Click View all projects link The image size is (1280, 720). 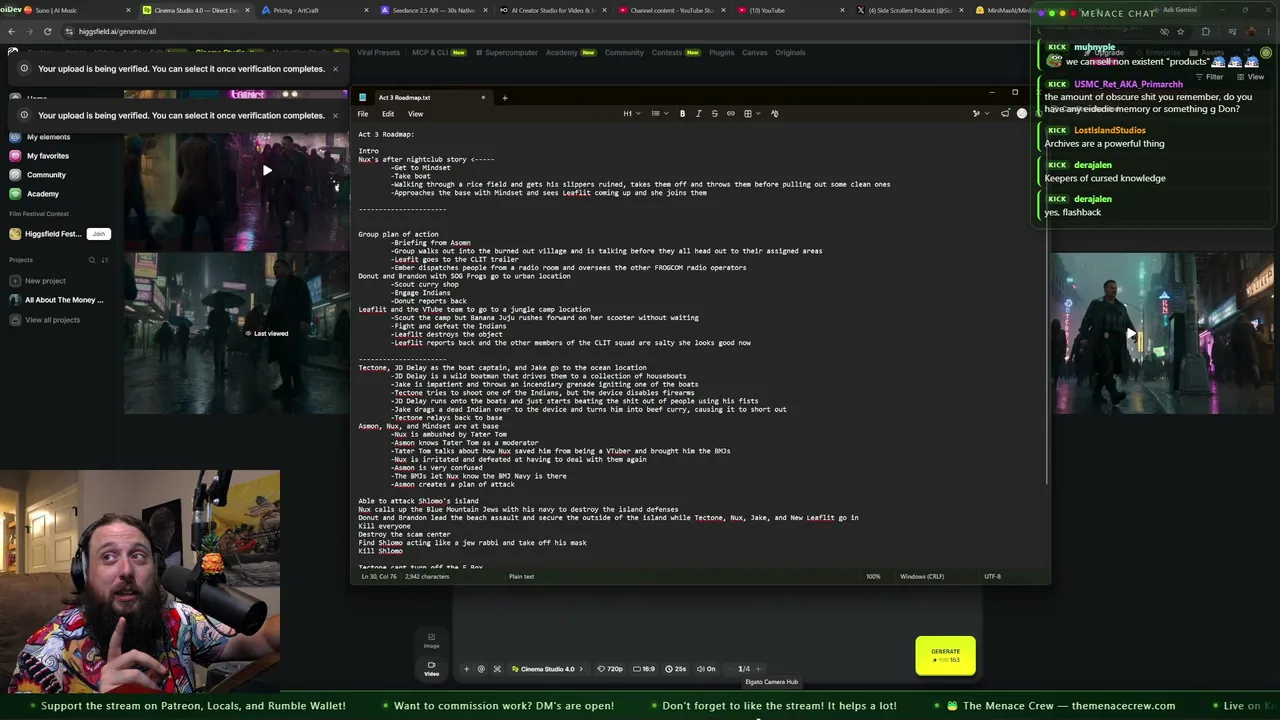pos(52,320)
